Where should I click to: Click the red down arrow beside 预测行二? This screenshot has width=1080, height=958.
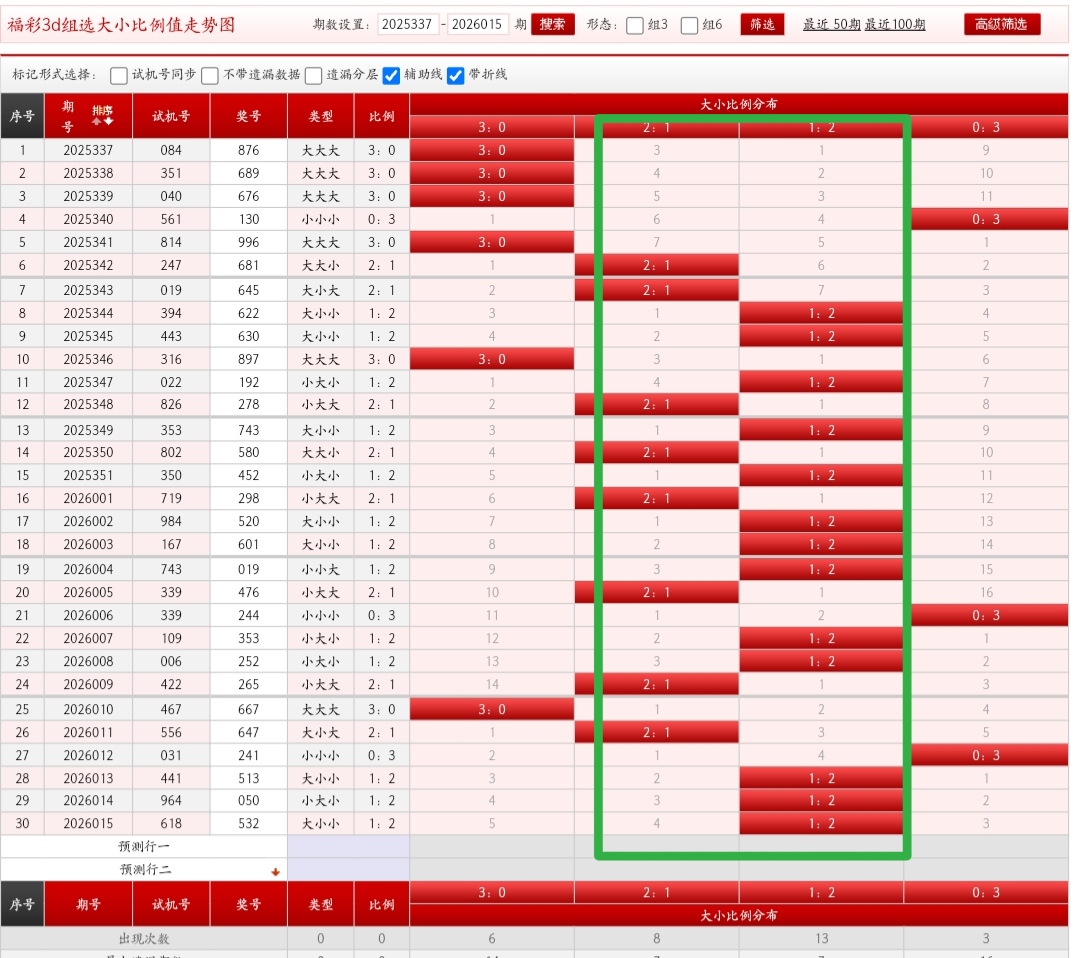tap(275, 871)
